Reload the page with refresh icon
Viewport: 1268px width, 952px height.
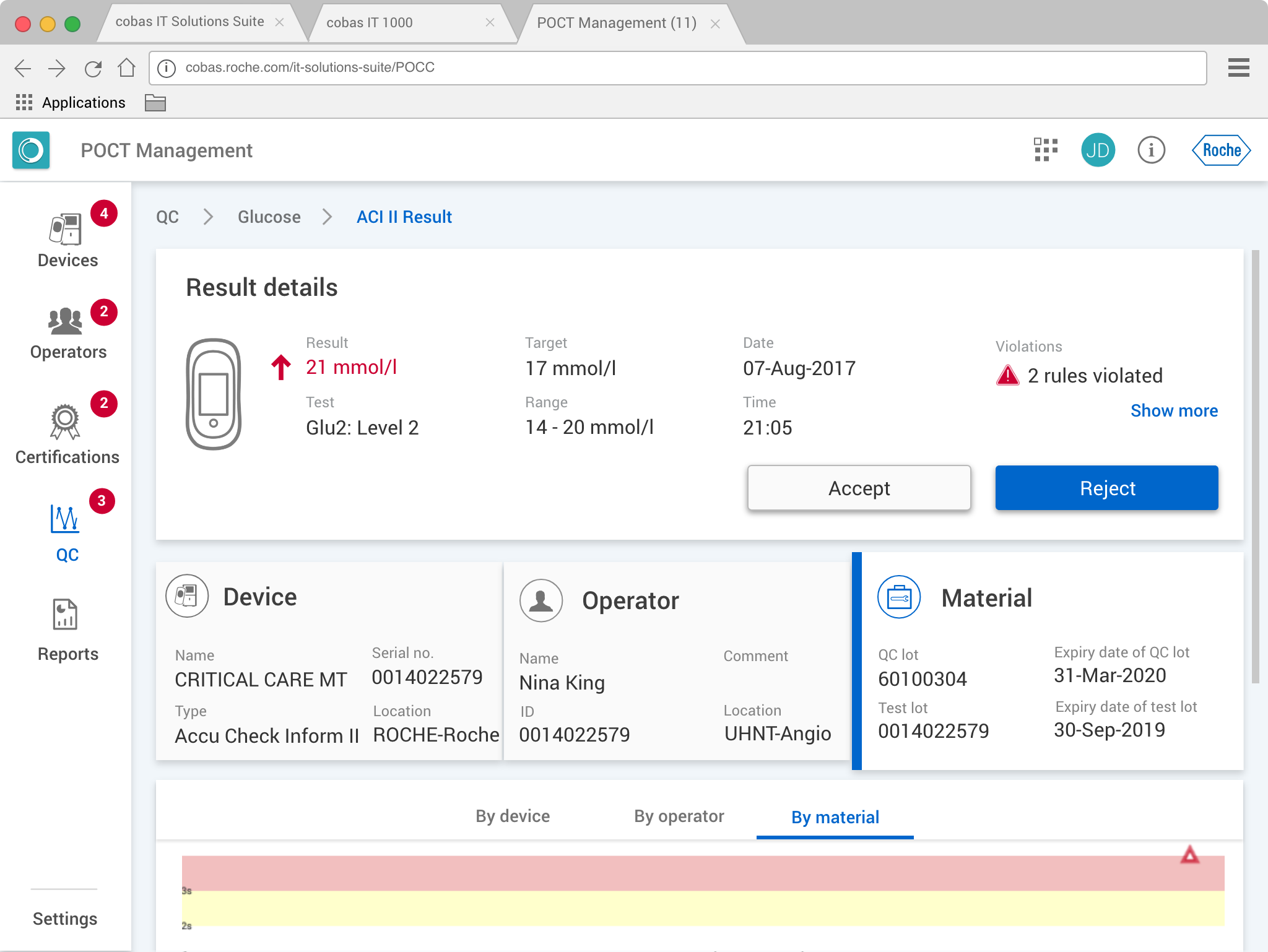pyautogui.click(x=93, y=68)
